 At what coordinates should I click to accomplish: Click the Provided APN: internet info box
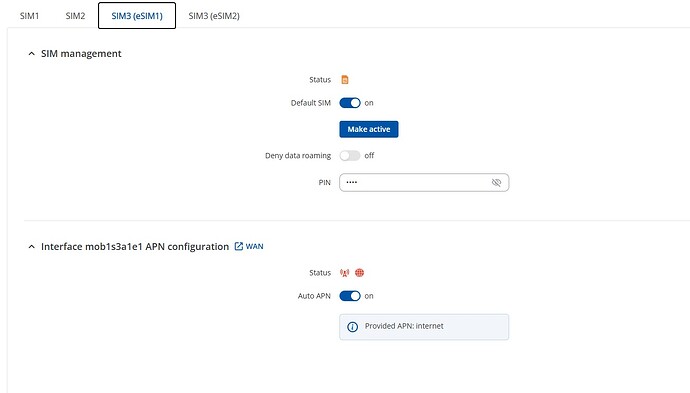(x=424, y=327)
